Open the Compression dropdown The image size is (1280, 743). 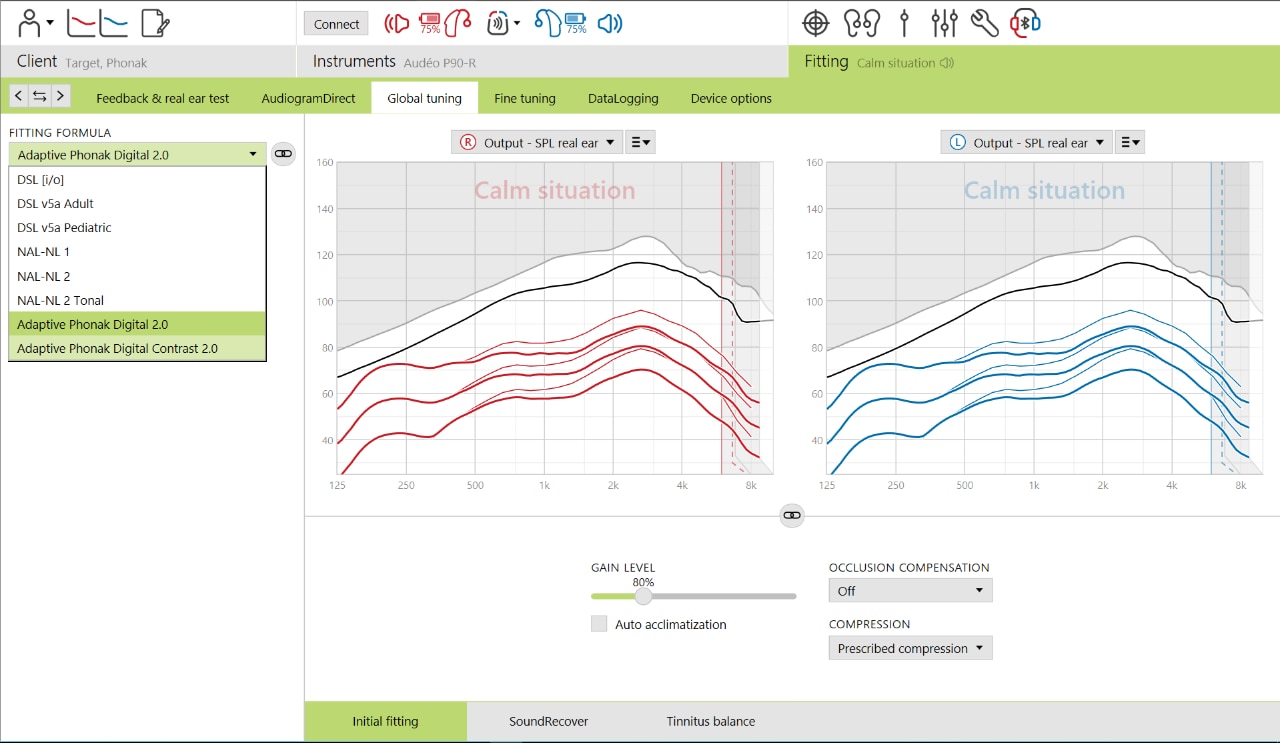point(909,647)
